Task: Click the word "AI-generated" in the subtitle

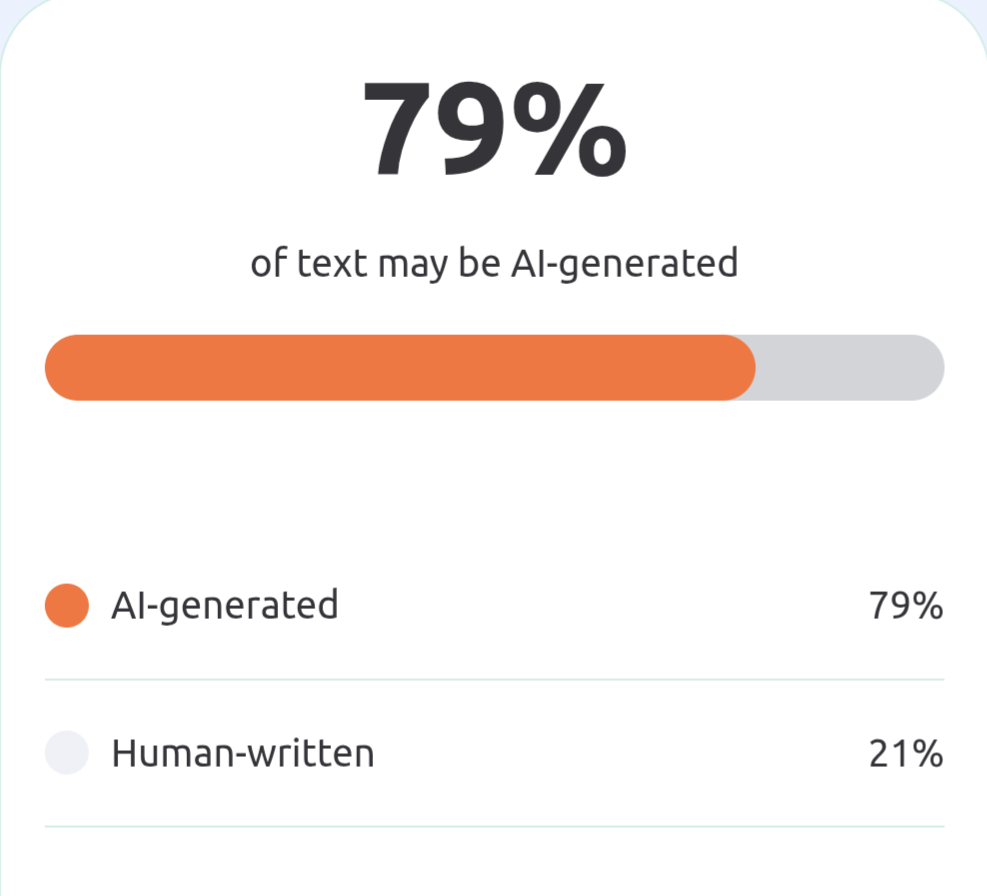Action: pos(624,263)
